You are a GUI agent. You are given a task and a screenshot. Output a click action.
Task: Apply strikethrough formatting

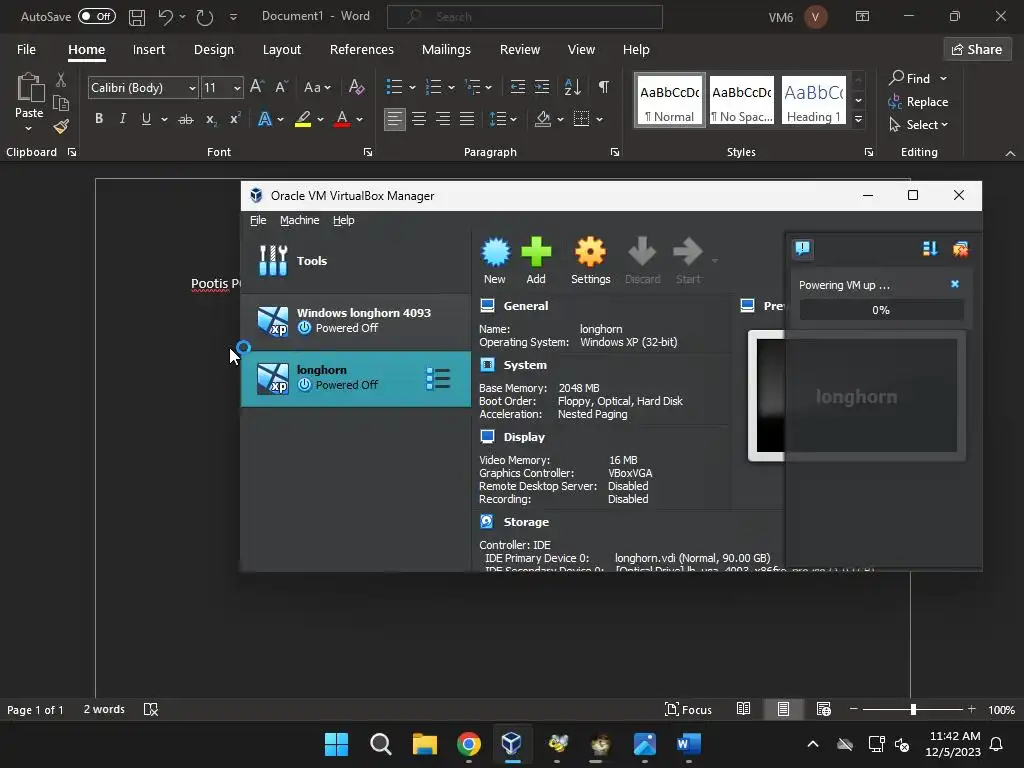coord(186,119)
